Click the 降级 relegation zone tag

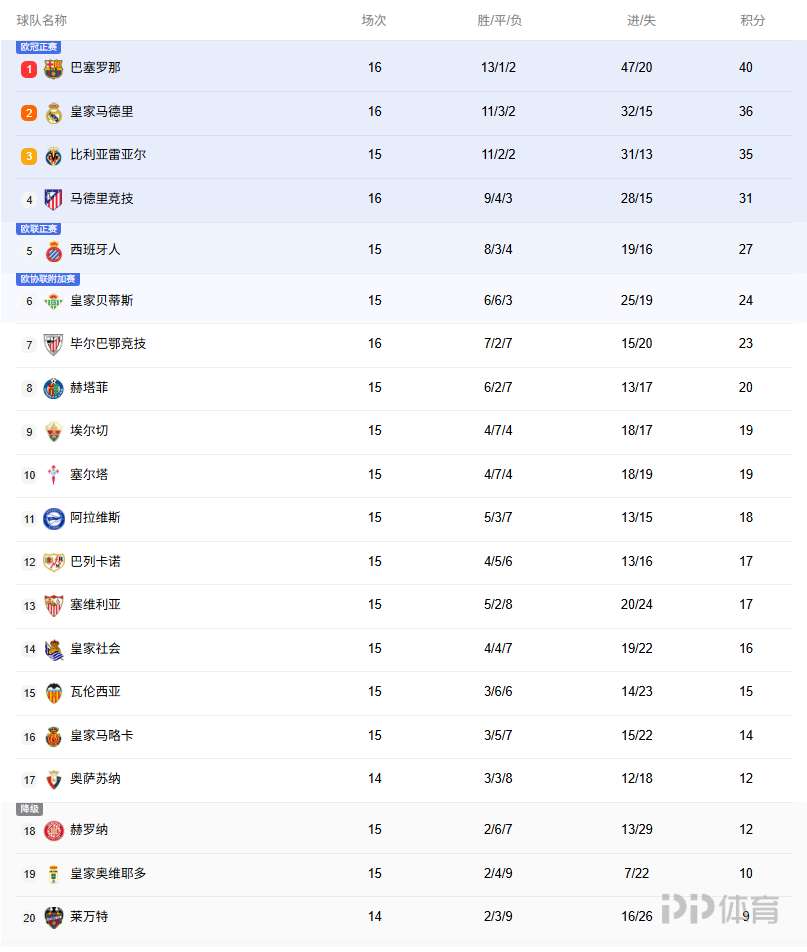click(x=30, y=809)
